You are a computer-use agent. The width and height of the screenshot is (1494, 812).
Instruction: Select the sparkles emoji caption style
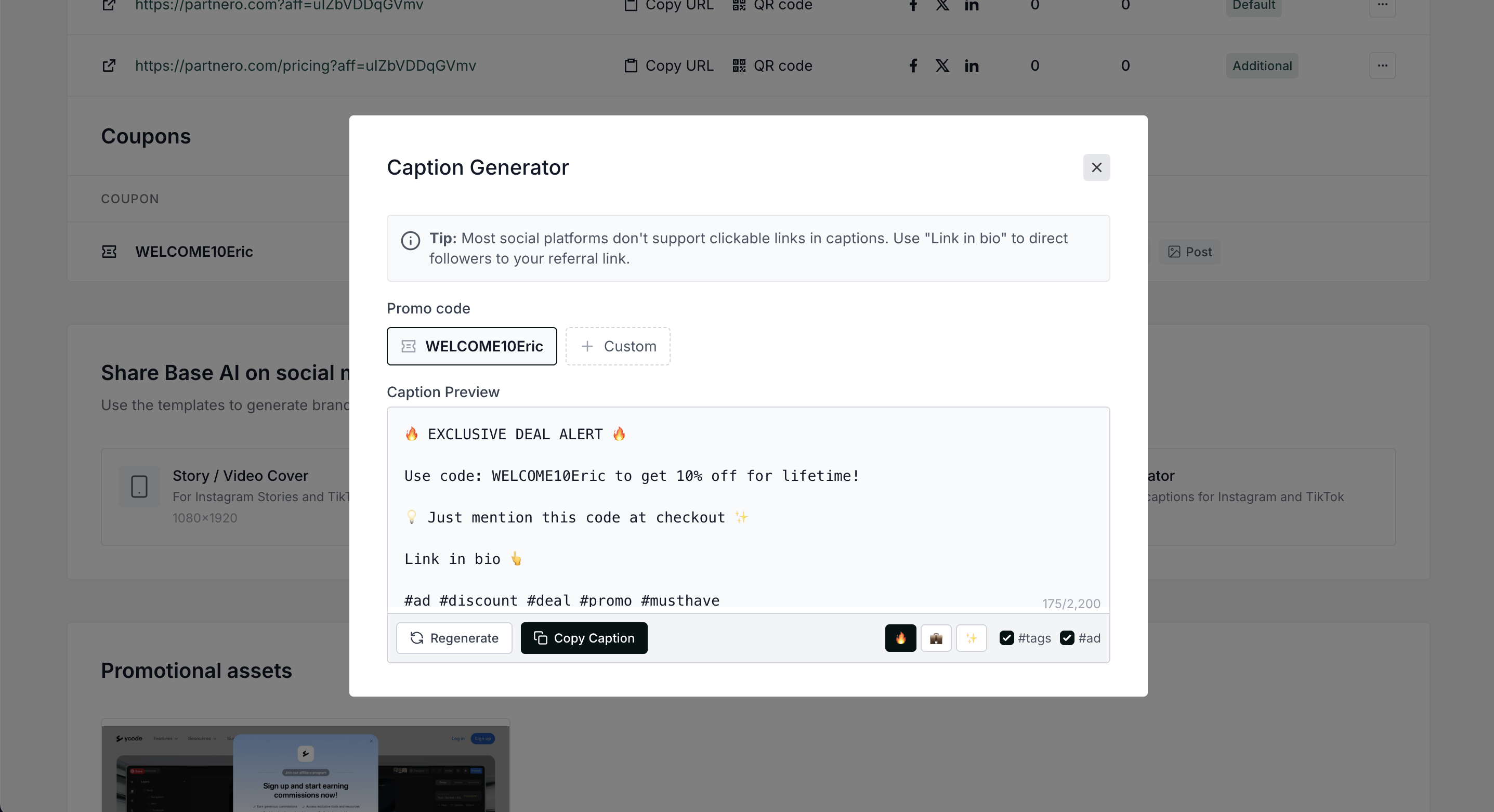tap(971, 638)
